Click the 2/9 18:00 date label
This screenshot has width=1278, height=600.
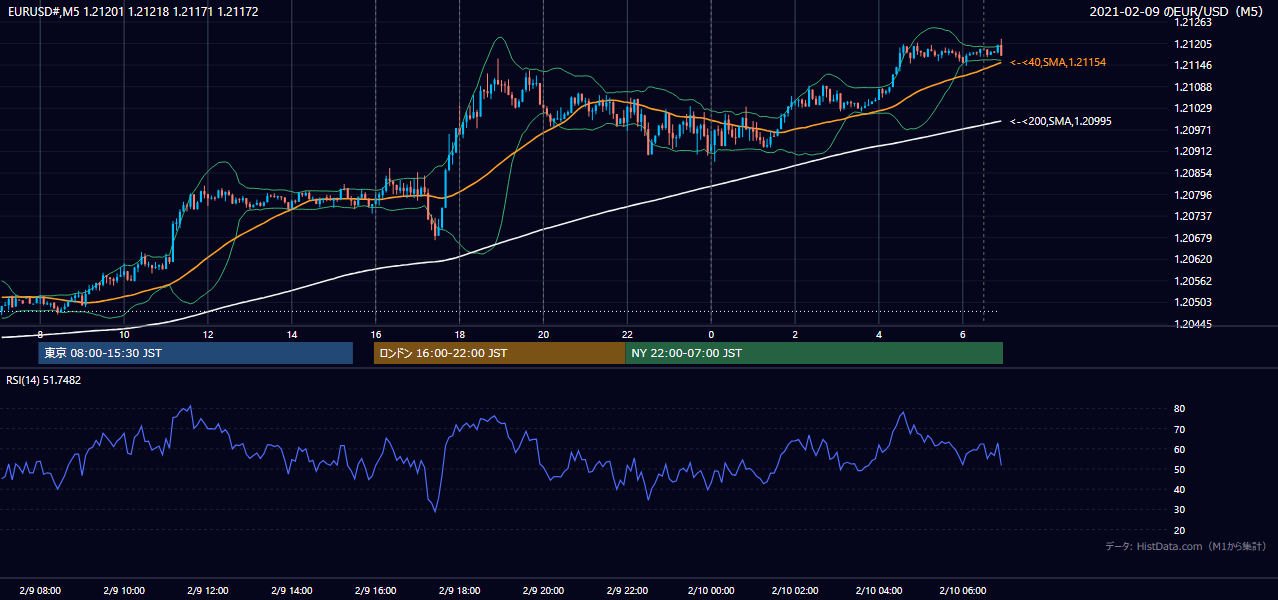(x=460, y=591)
